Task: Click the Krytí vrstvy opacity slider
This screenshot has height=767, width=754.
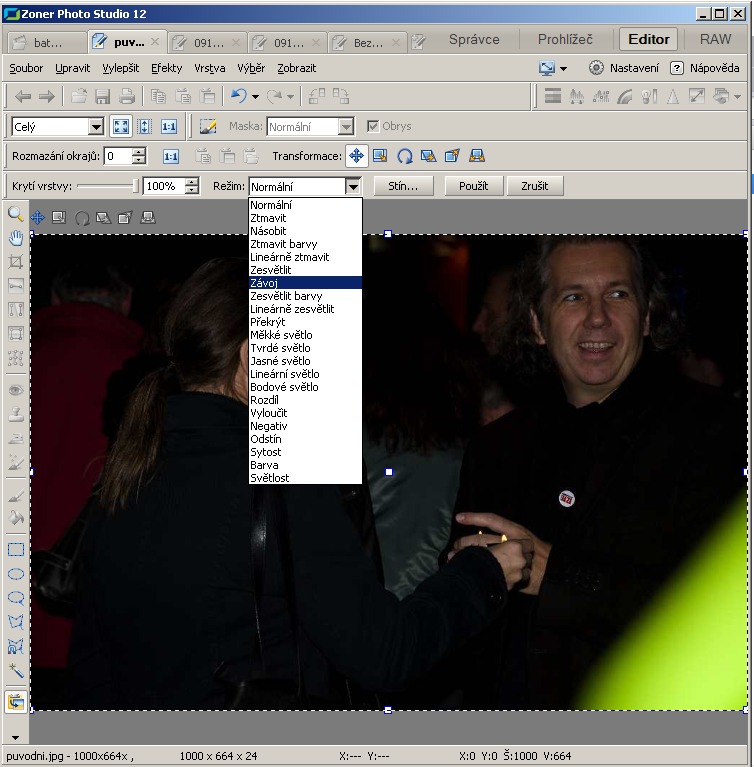Action: coord(108,186)
